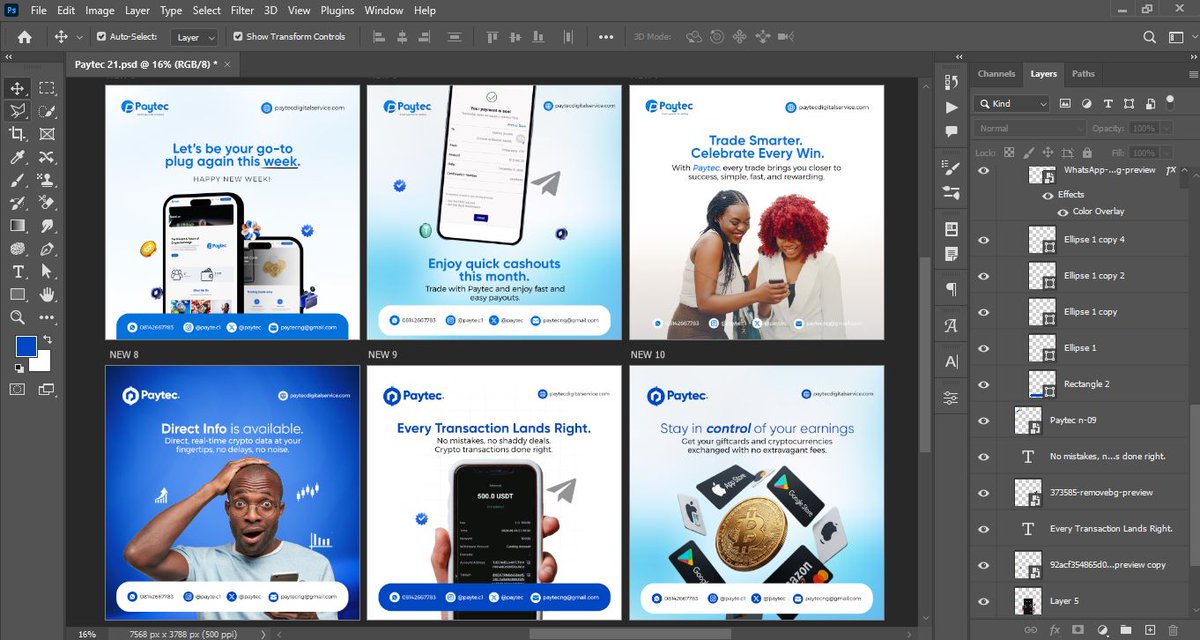Click the white background color swatch
The height and width of the screenshot is (640, 1200).
pos(42,364)
